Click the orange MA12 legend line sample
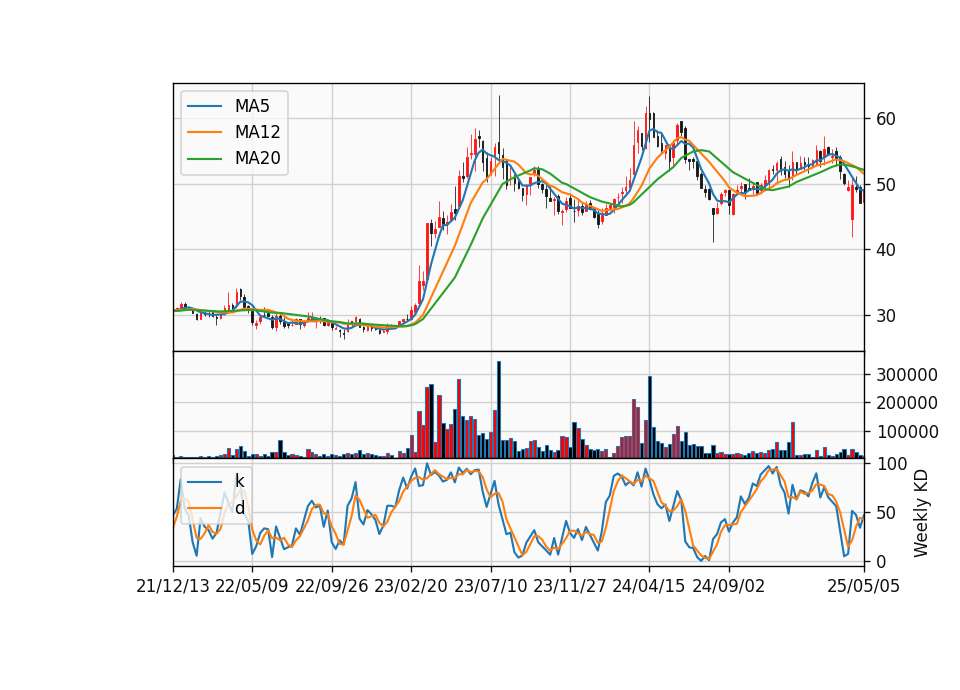960x690 pixels. (x=204, y=132)
